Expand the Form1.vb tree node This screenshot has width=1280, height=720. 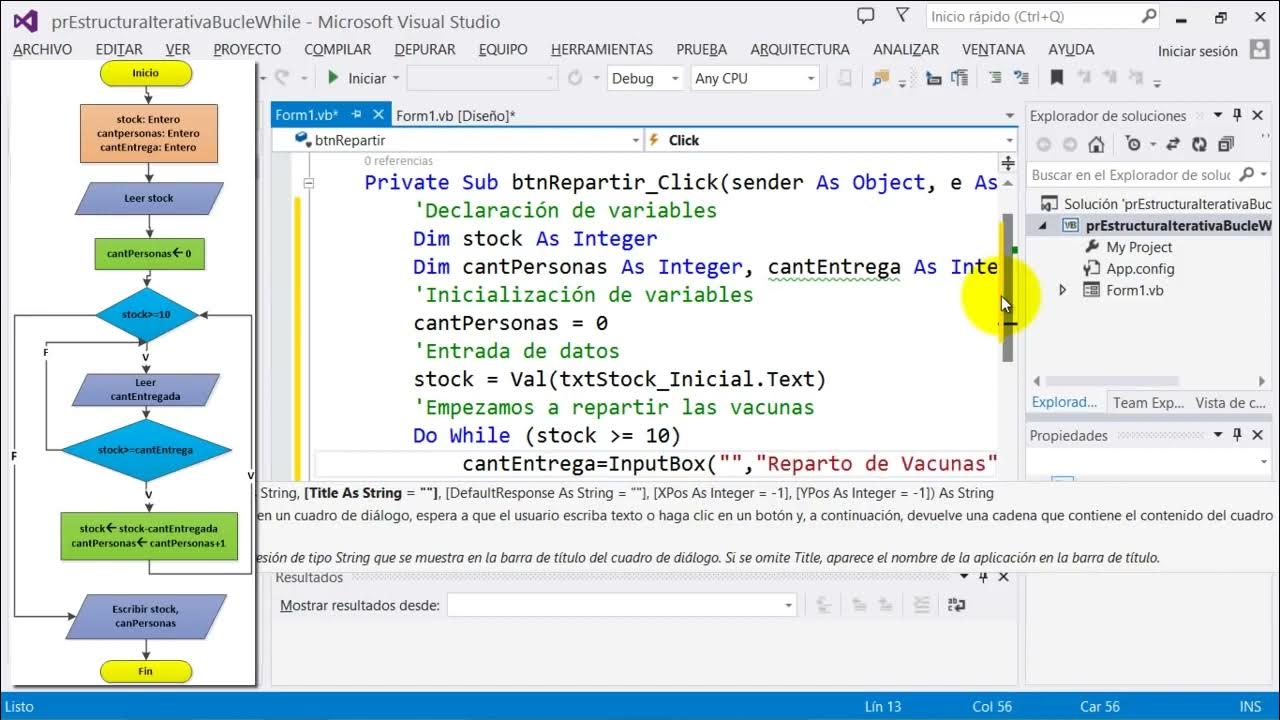click(1062, 290)
